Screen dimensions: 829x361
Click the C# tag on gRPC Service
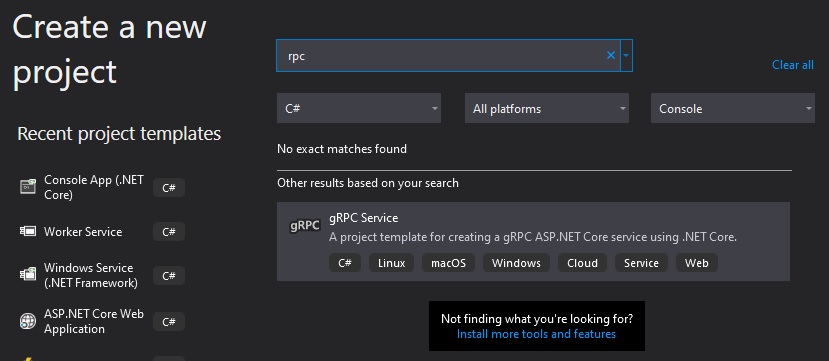(345, 263)
